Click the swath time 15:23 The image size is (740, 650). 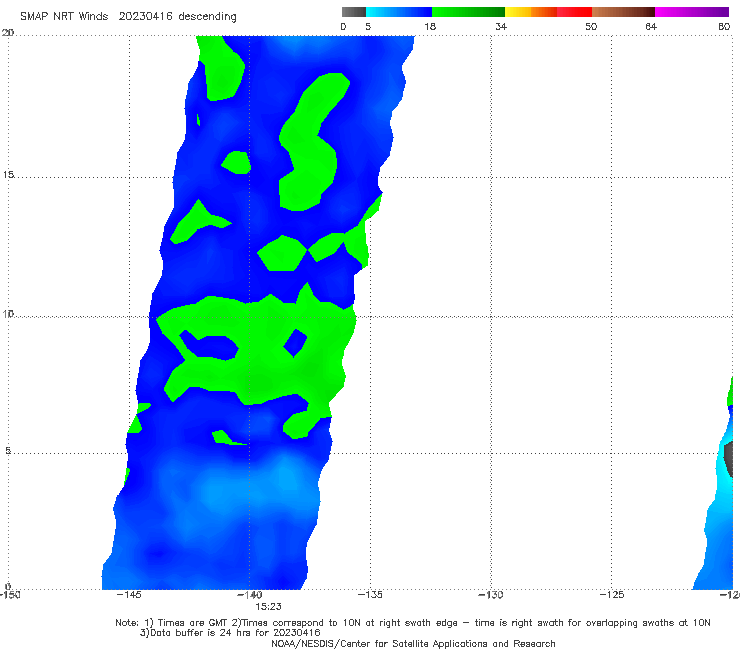click(x=269, y=607)
